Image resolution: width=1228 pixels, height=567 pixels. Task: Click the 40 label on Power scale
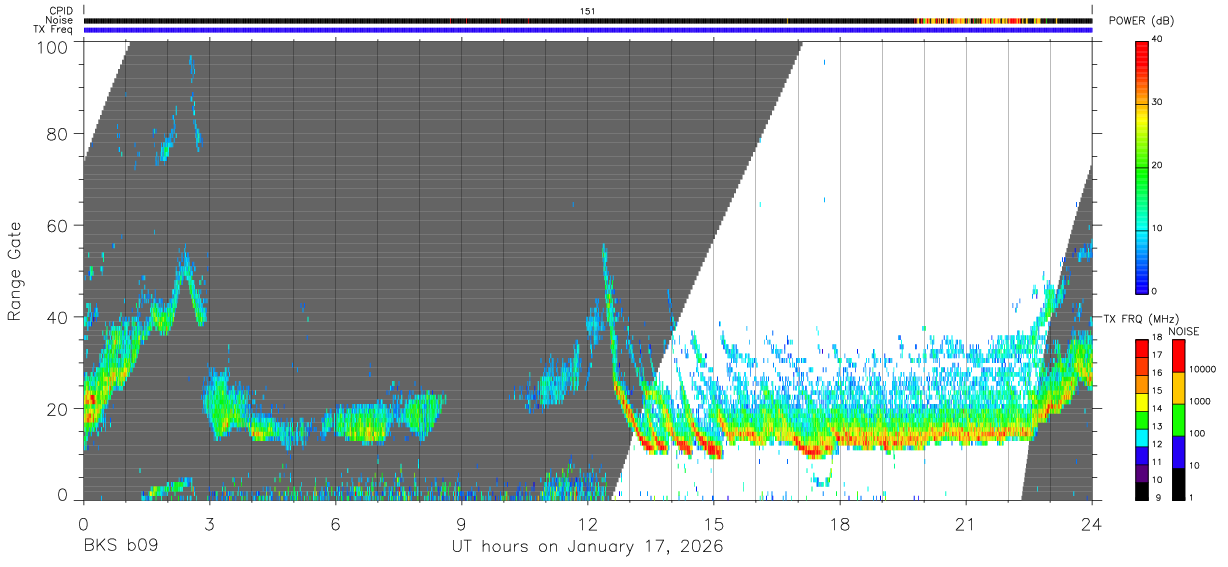[x=1158, y=40]
